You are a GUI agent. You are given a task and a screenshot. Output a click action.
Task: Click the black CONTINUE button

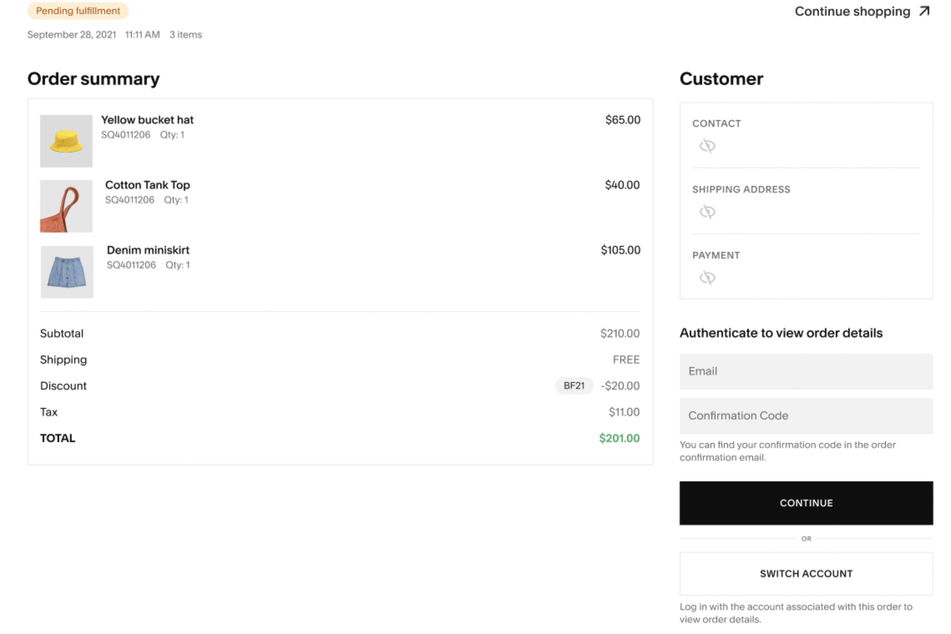click(x=806, y=503)
